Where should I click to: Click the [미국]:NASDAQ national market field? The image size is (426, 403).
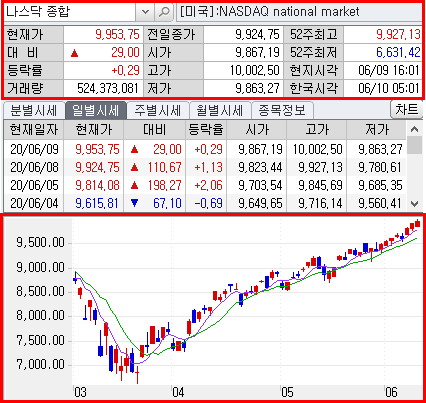[299, 12]
